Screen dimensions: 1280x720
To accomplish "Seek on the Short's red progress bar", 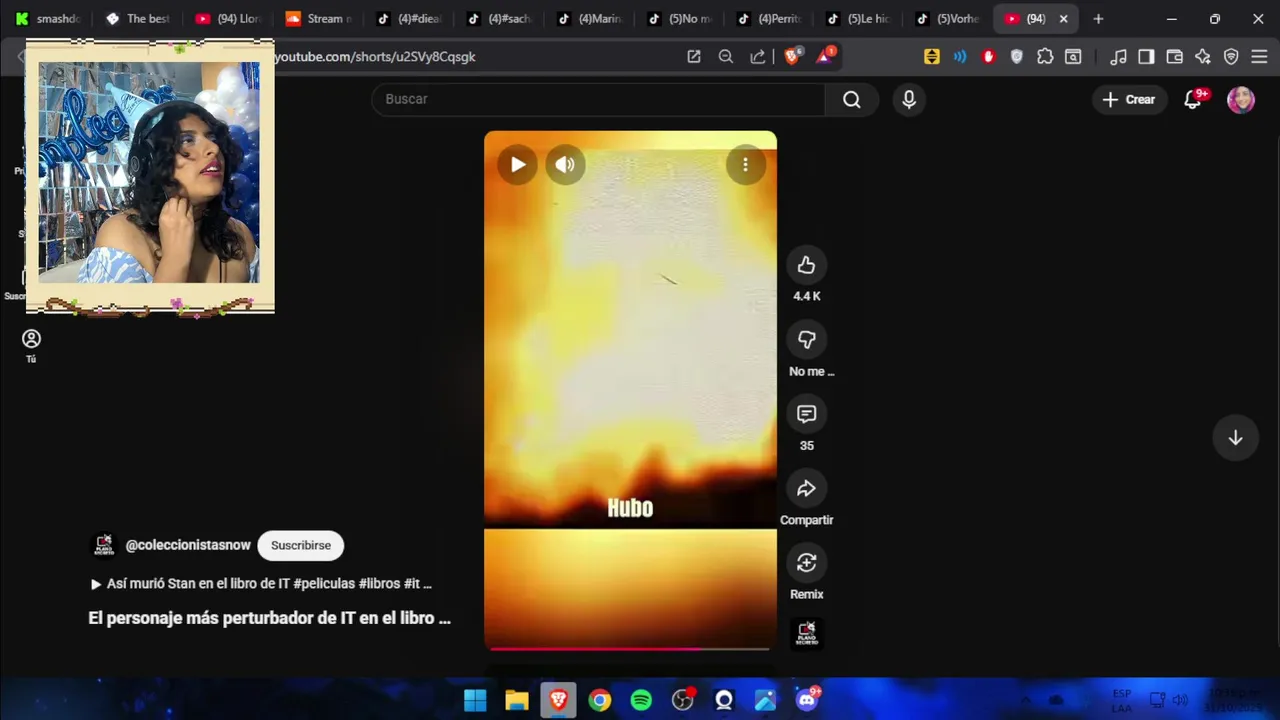I will [630, 648].
